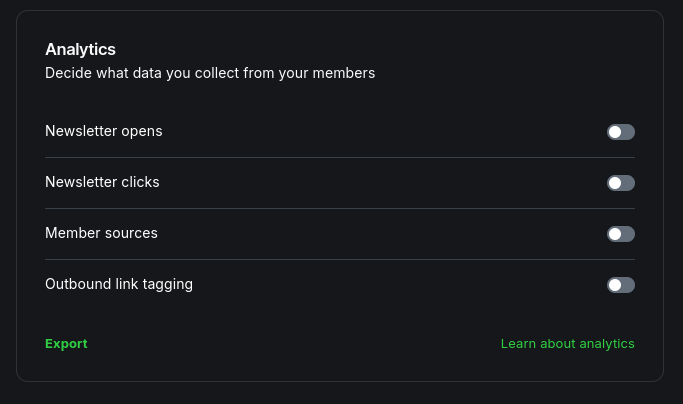Click the green Export link
This screenshot has width=683, height=404.
[66, 343]
